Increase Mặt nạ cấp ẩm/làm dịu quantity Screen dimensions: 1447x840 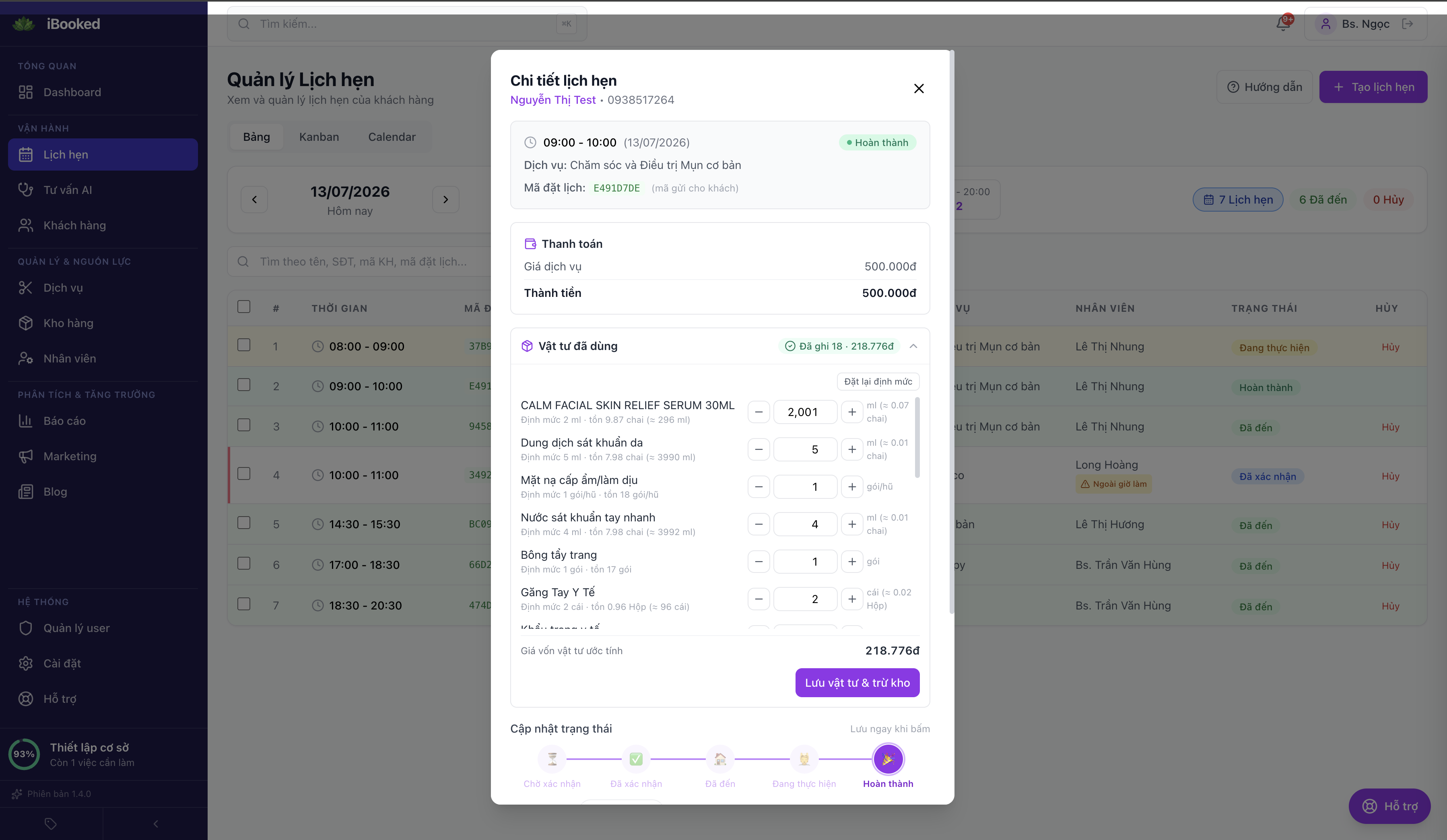tap(852, 487)
